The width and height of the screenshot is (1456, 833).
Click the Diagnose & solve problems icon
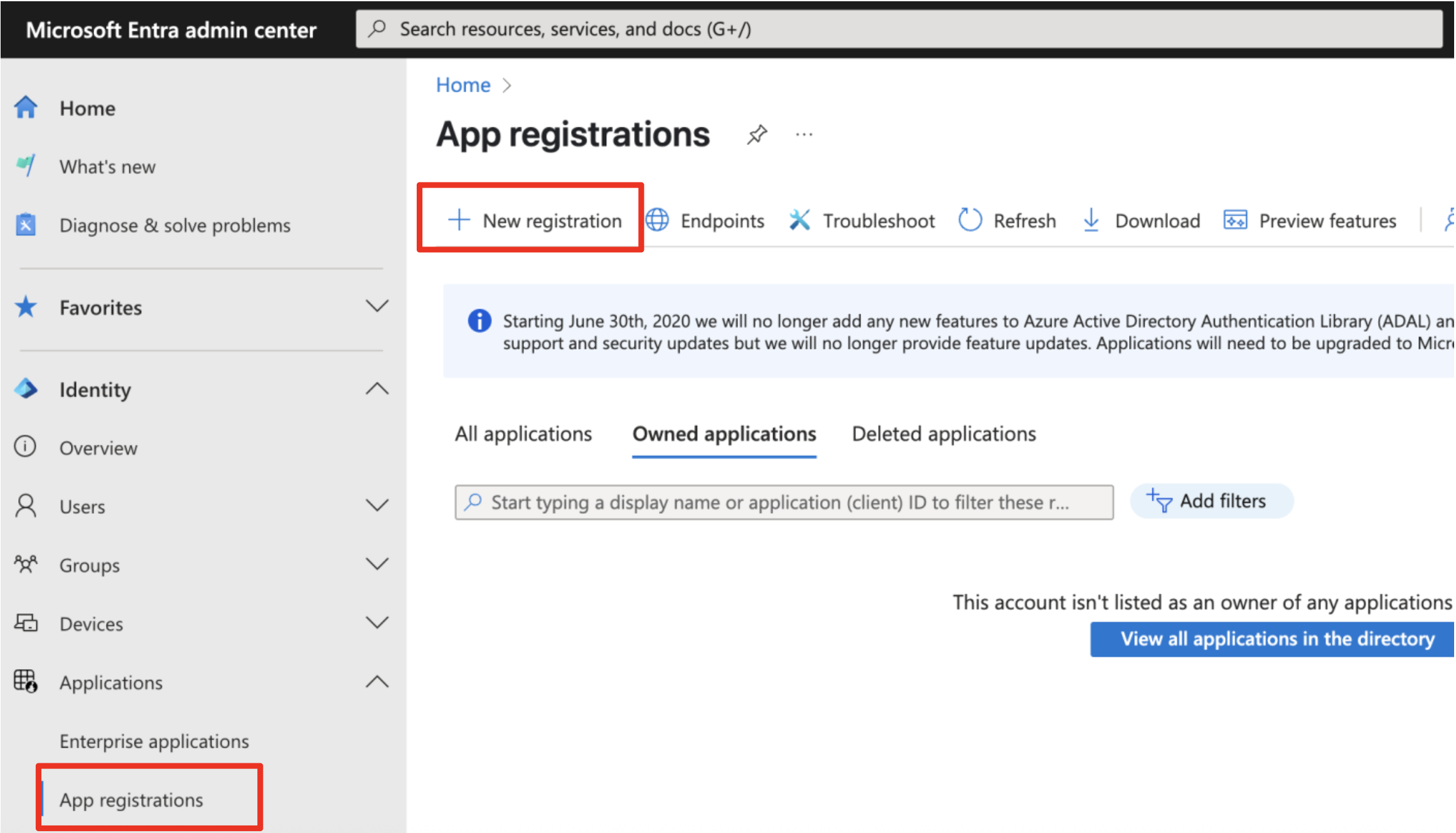(x=26, y=225)
